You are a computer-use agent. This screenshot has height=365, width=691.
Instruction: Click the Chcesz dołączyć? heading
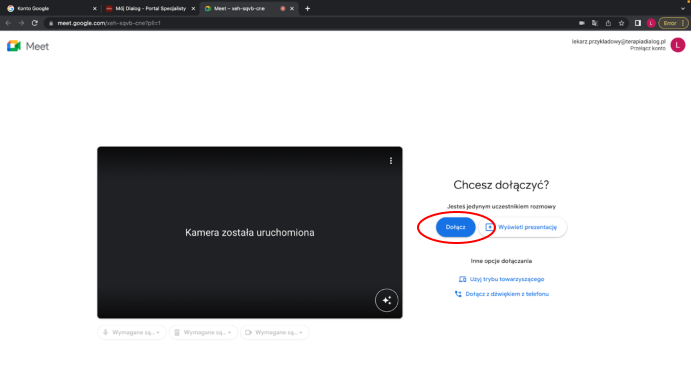(x=501, y=185)
